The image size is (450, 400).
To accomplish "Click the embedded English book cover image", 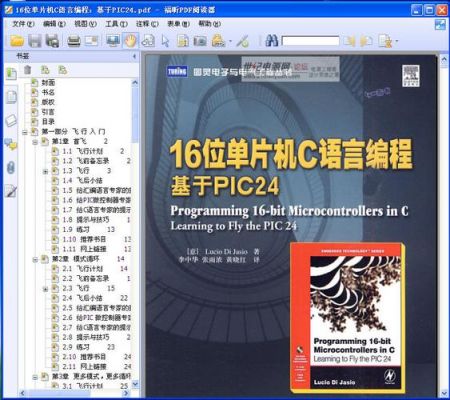I will click(347, 318).
